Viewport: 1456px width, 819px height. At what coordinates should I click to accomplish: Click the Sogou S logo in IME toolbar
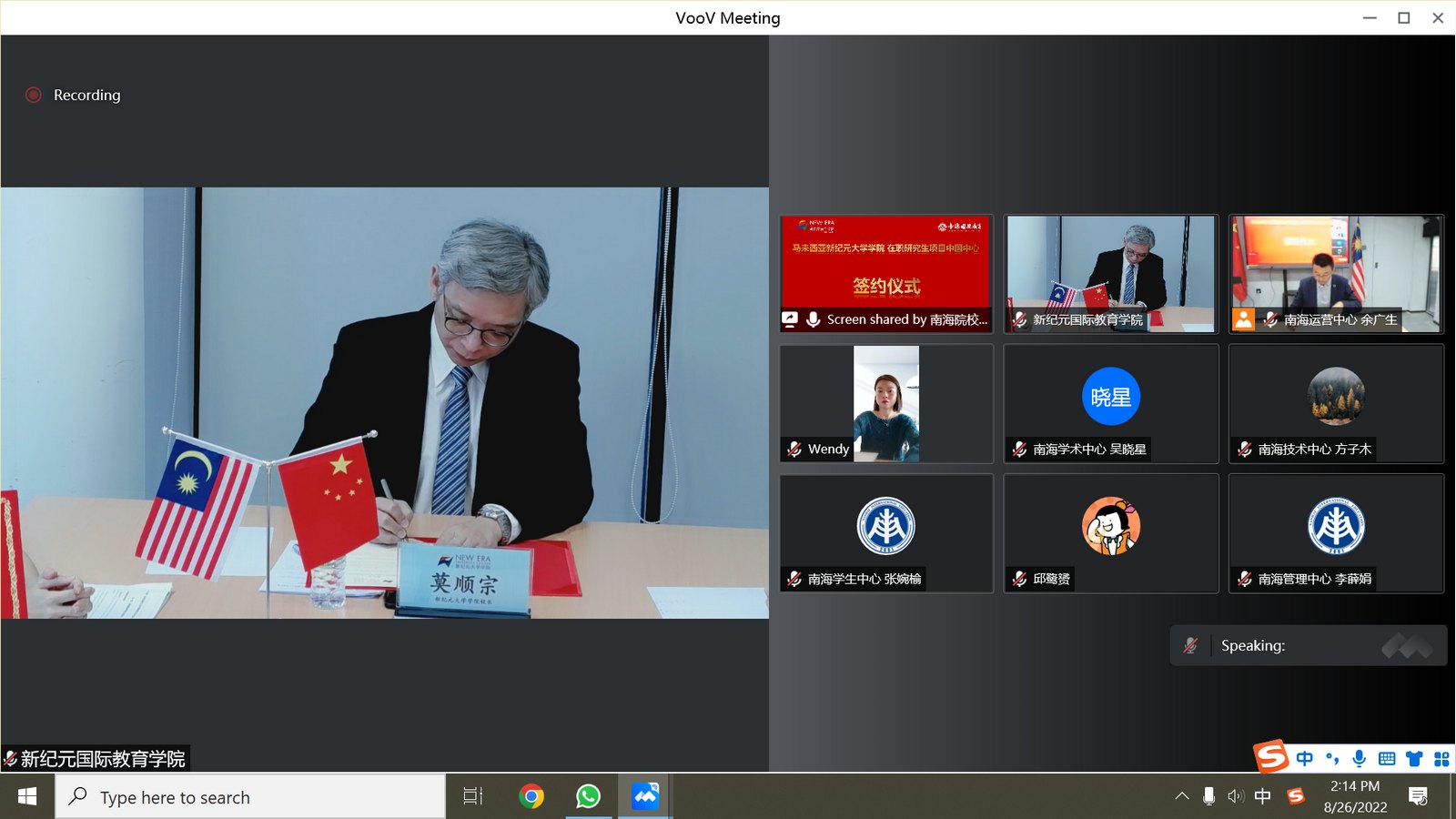click(1271, 756)
